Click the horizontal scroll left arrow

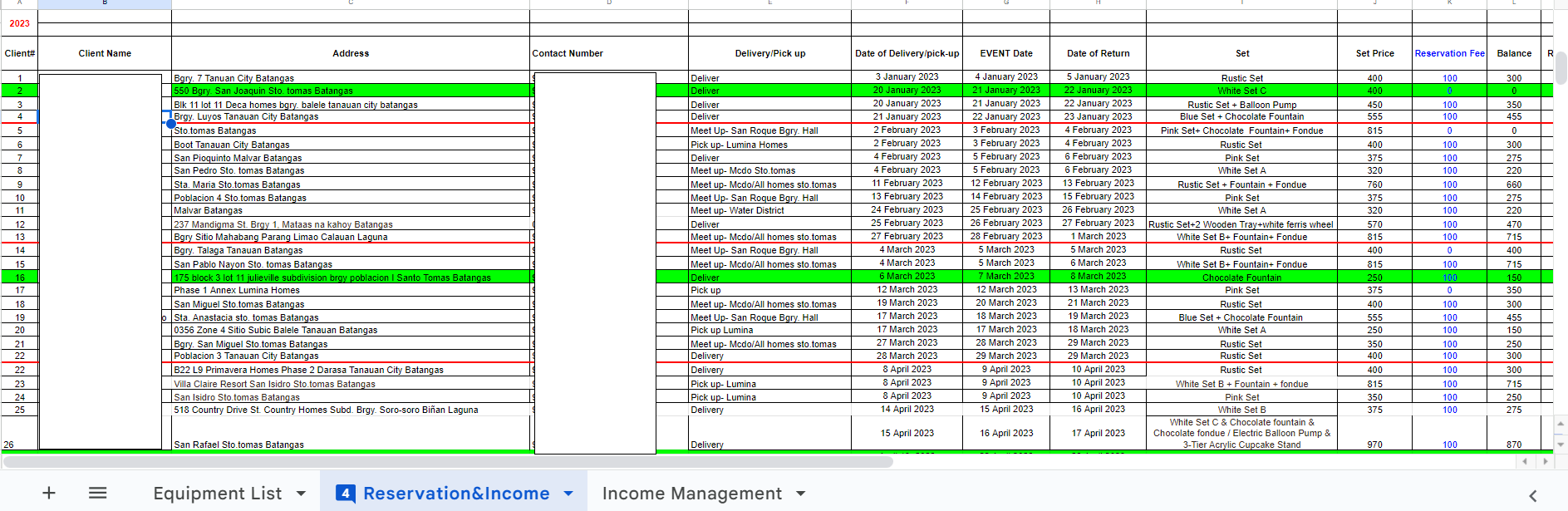(x=1524, y=461)
